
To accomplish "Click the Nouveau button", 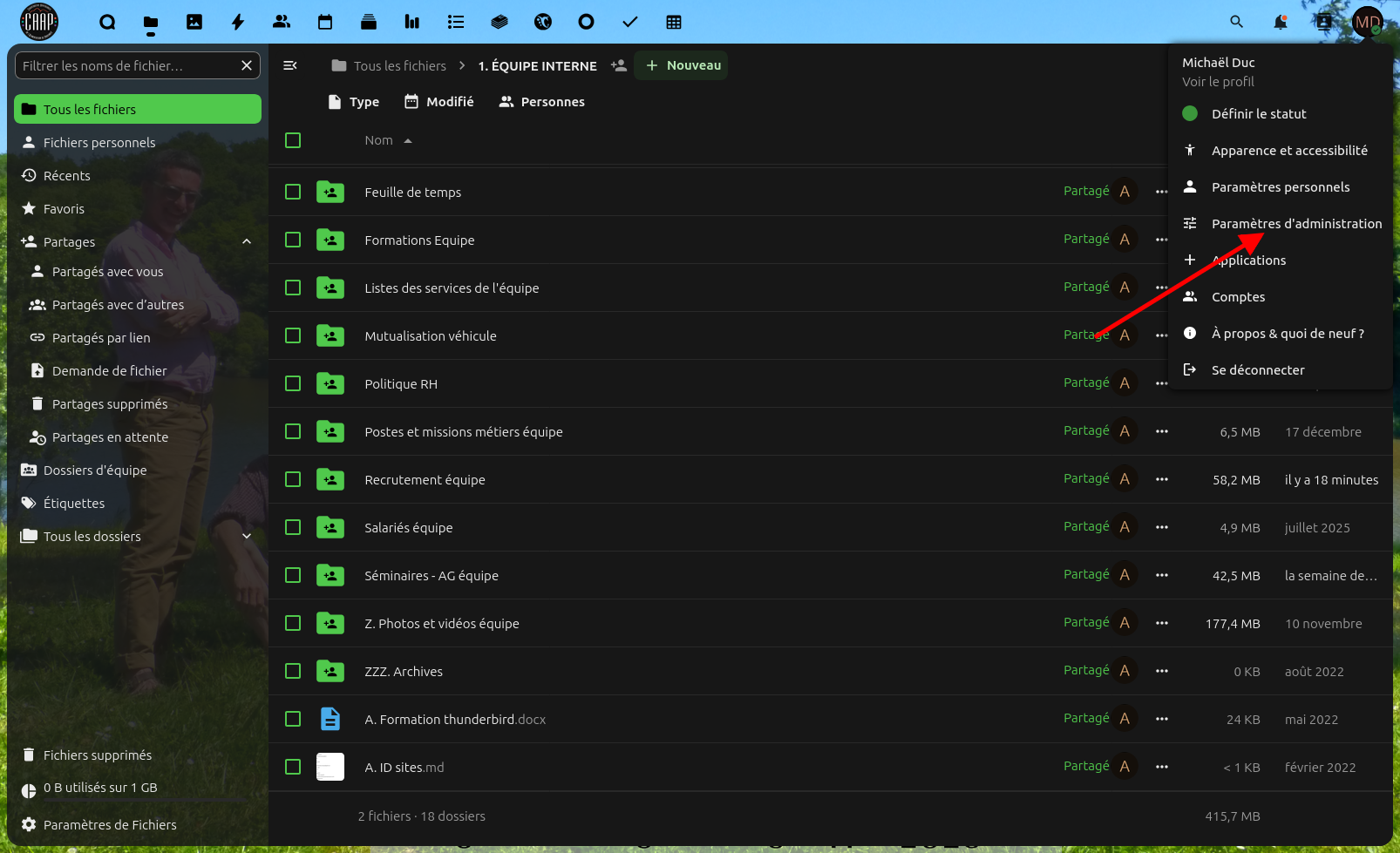I will 683,65.
